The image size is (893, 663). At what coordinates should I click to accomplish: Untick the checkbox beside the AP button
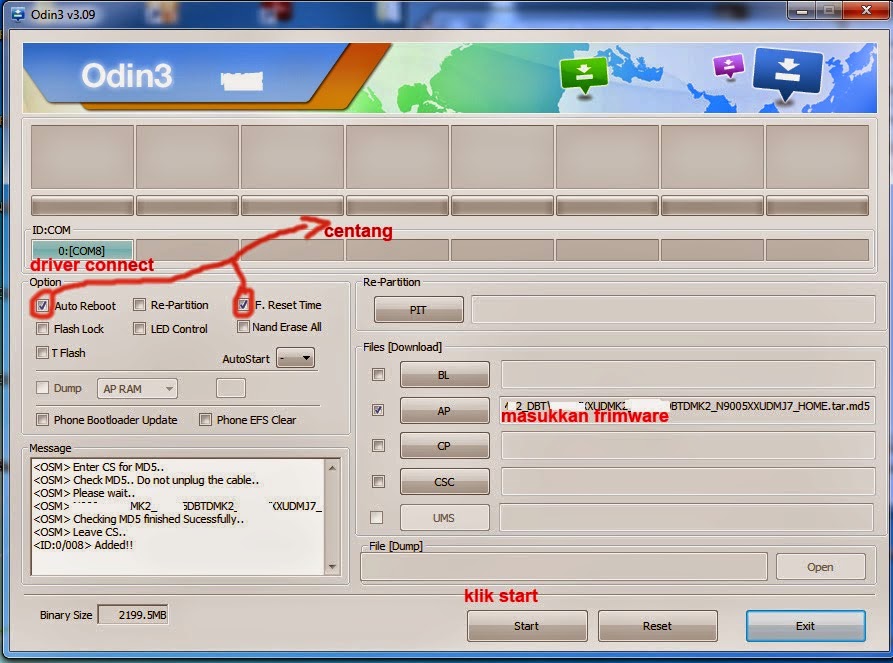pyautogui.click(x=378, y=410)
